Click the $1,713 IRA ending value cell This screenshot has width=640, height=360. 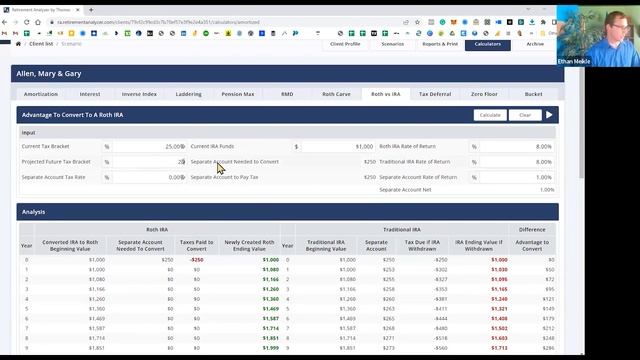point(499,348)
